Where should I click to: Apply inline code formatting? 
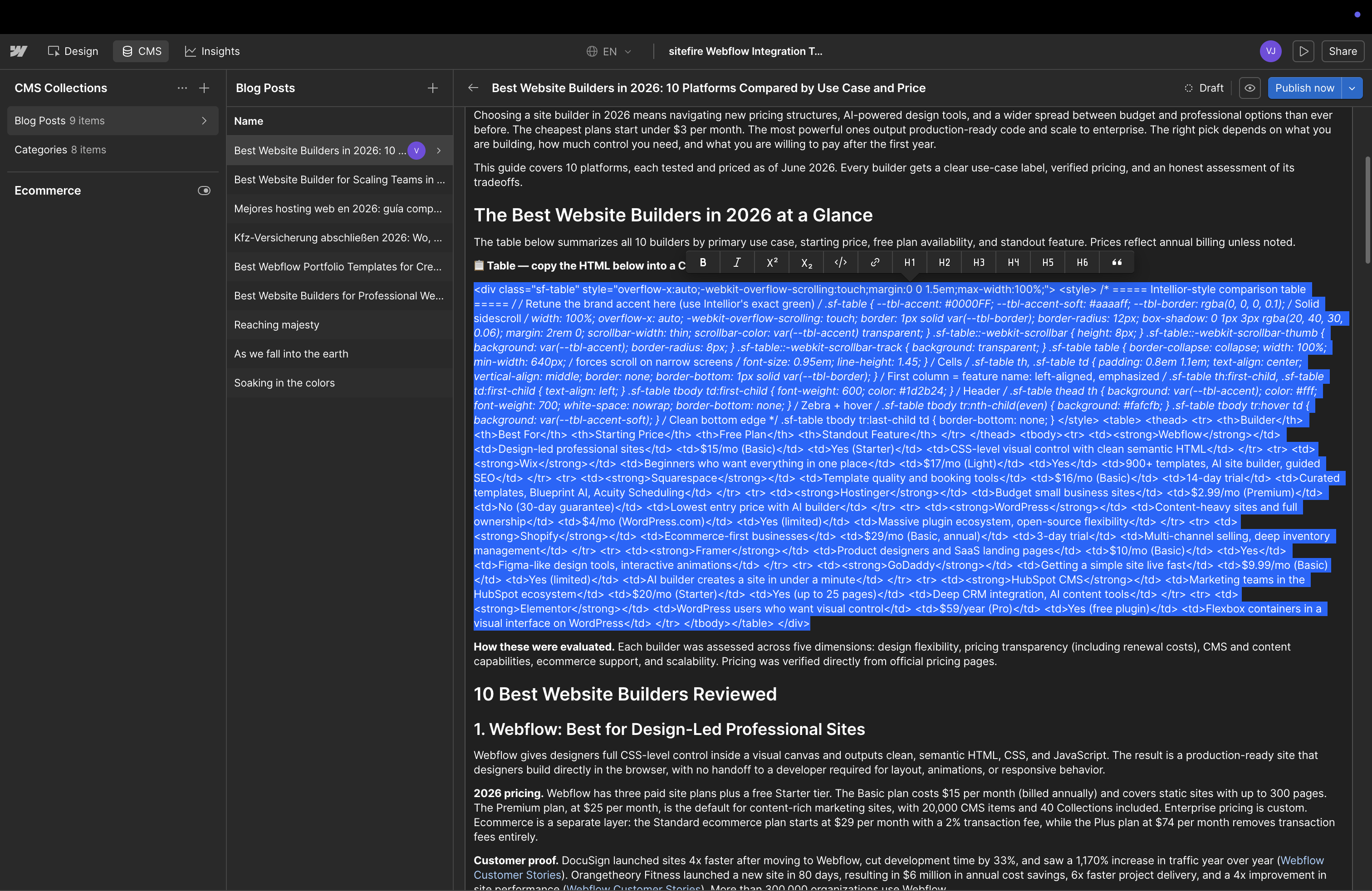click(841, 263)
